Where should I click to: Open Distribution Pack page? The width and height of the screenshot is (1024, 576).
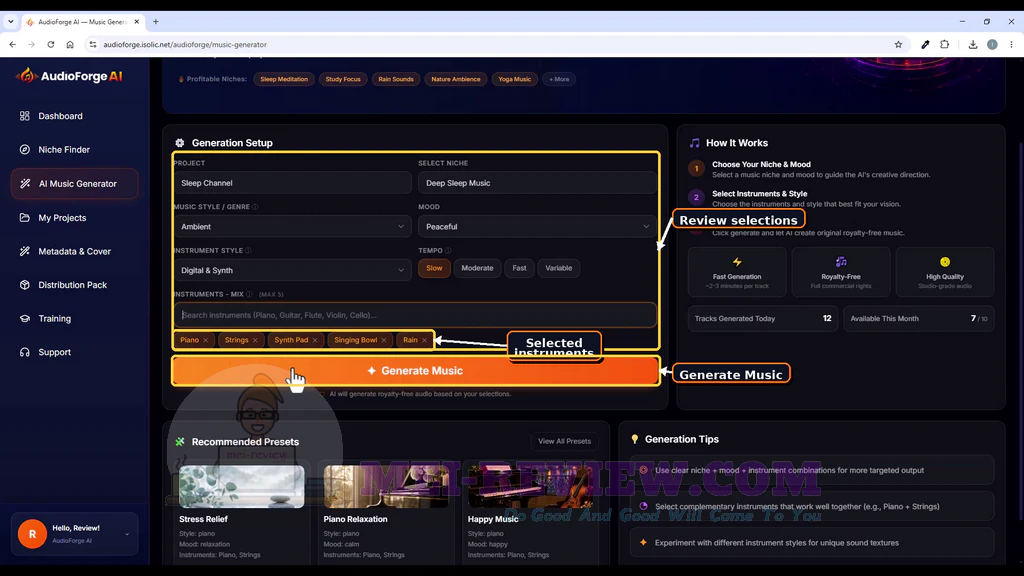(x=74, y=285)
